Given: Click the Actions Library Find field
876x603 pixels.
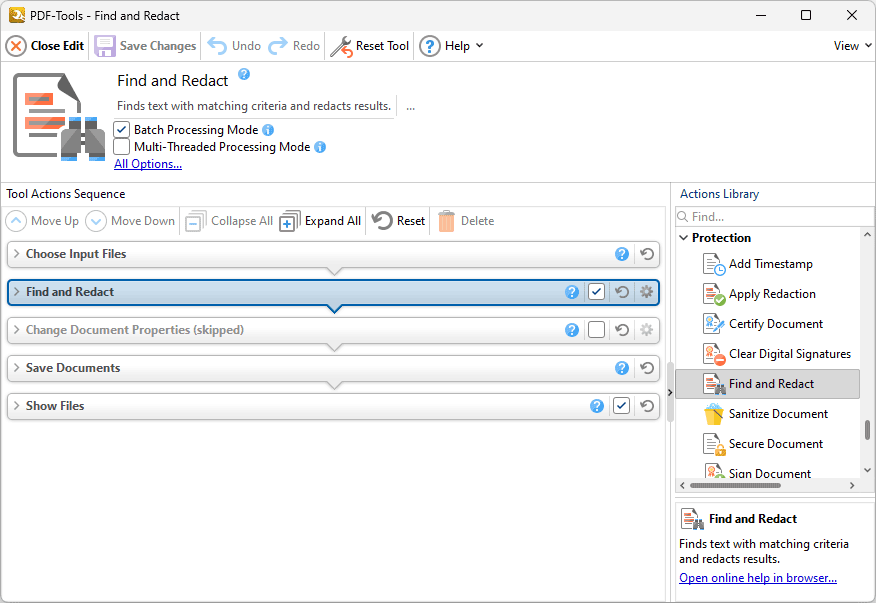Looking at the screenshot, I should [x=775, y=217].
